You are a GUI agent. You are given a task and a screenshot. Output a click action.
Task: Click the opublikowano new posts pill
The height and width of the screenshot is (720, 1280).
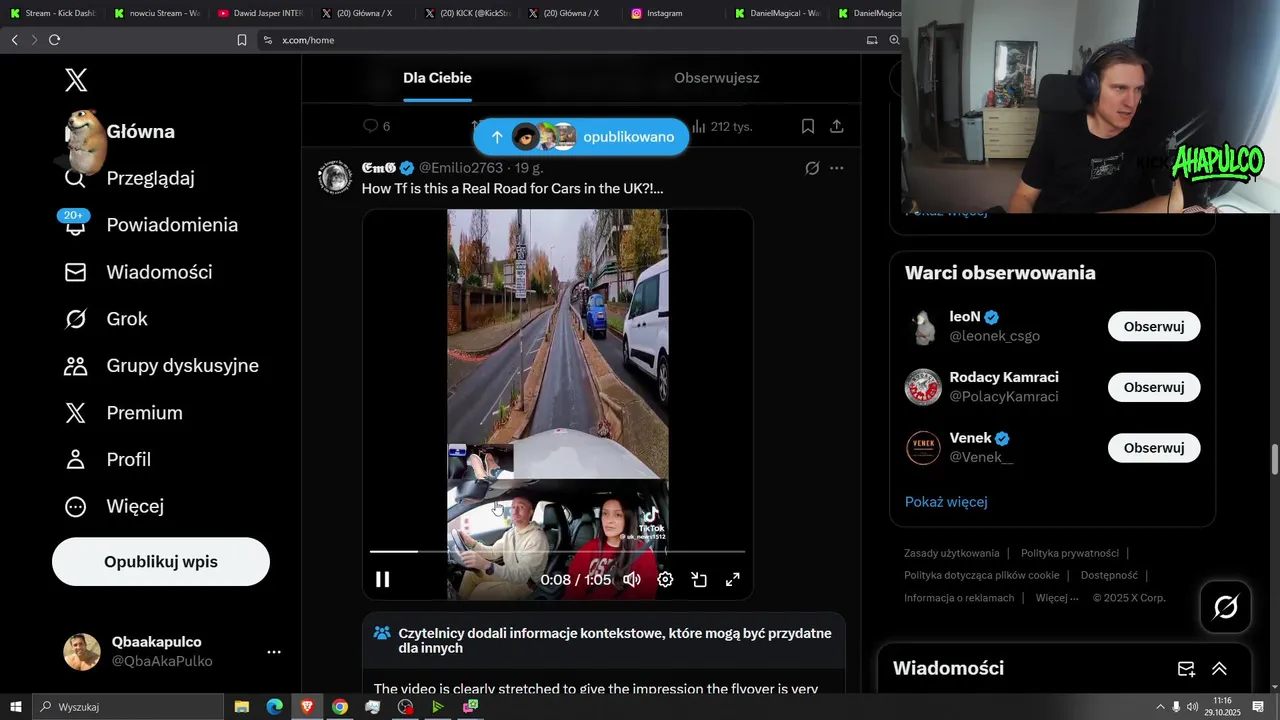click(x=581, y=137)
